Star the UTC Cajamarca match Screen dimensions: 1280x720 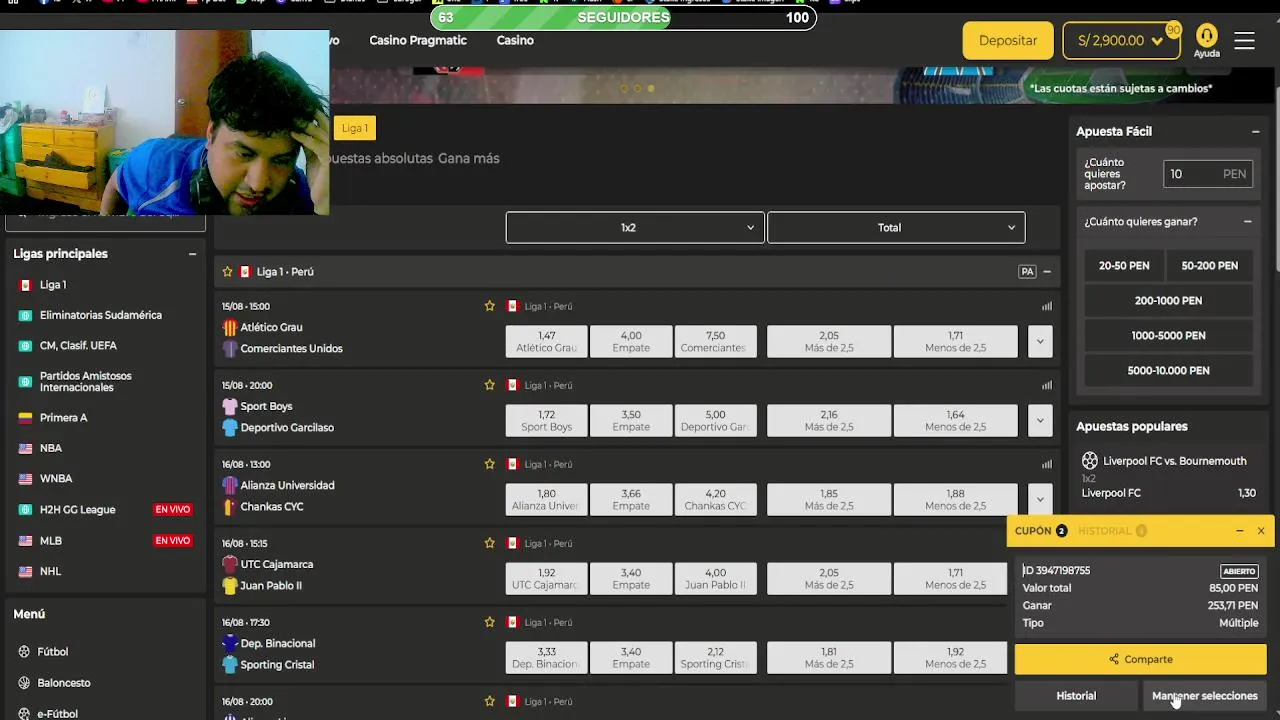(x=489, y=543)
